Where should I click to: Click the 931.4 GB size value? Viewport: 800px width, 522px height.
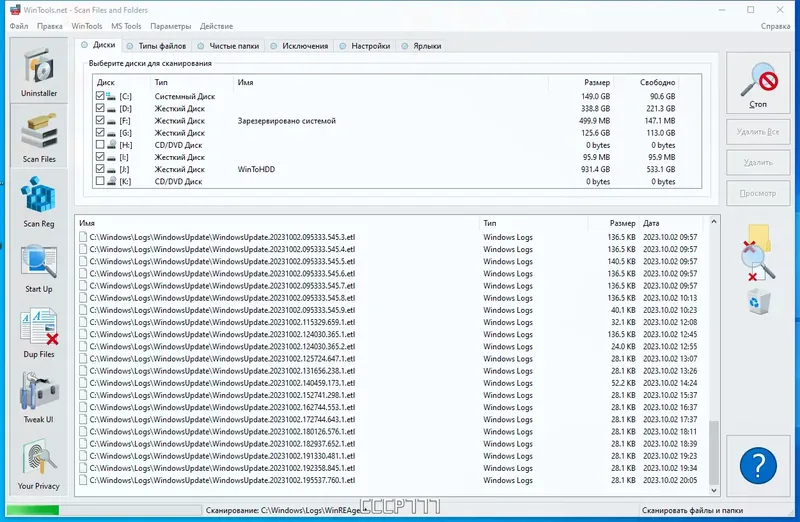(595, 169)
